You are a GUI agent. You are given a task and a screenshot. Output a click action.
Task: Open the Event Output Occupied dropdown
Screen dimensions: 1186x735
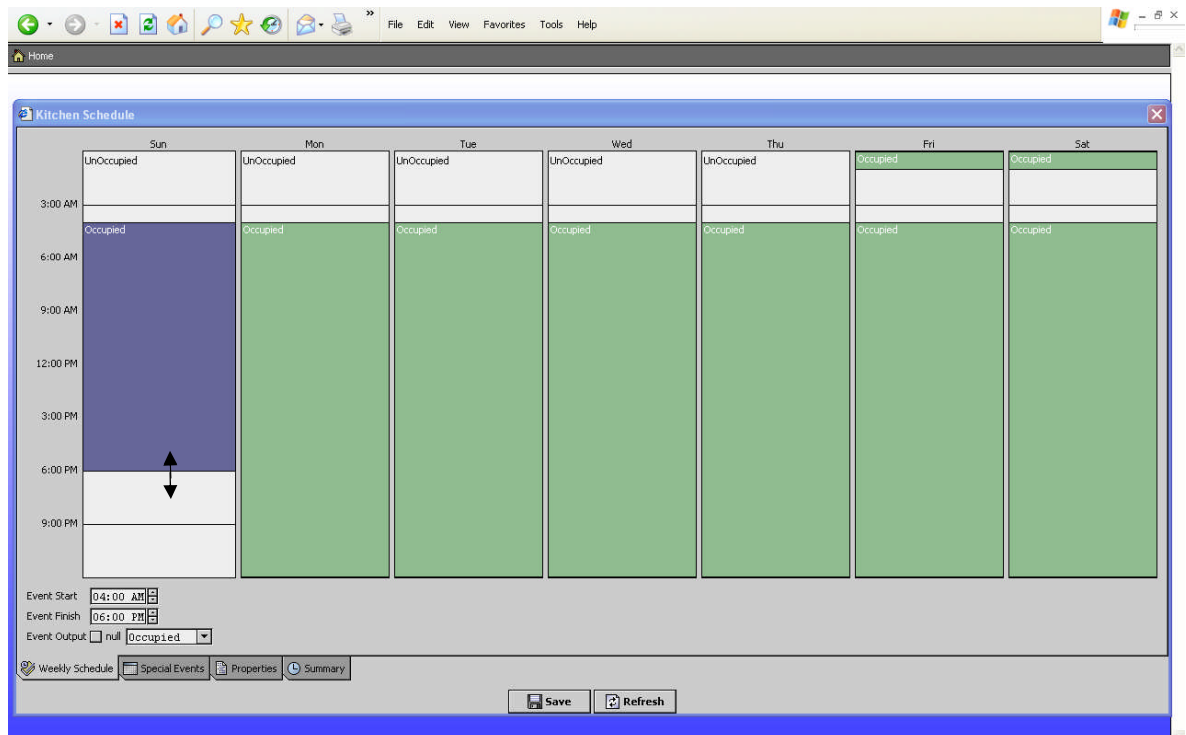[x=204, y=637]
